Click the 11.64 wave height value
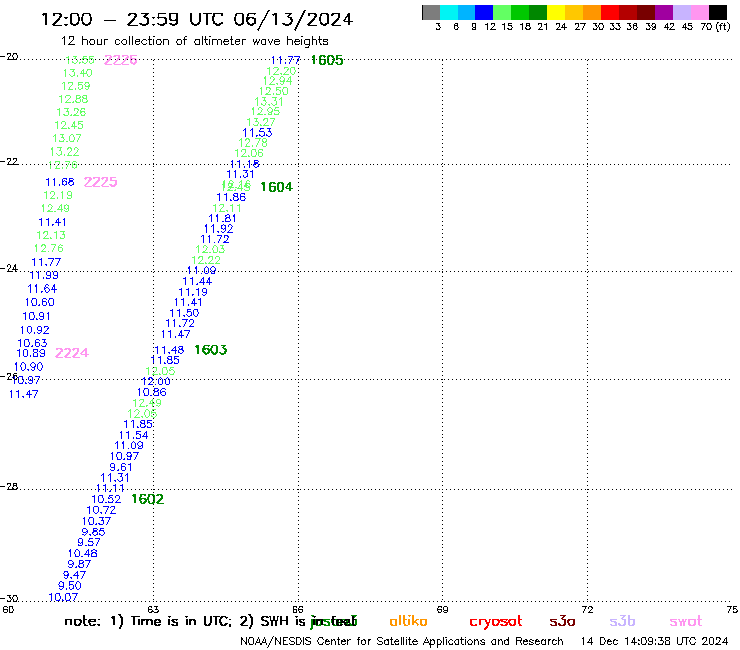This screenshot has height=650, width=740. click(x=42, y=288)
